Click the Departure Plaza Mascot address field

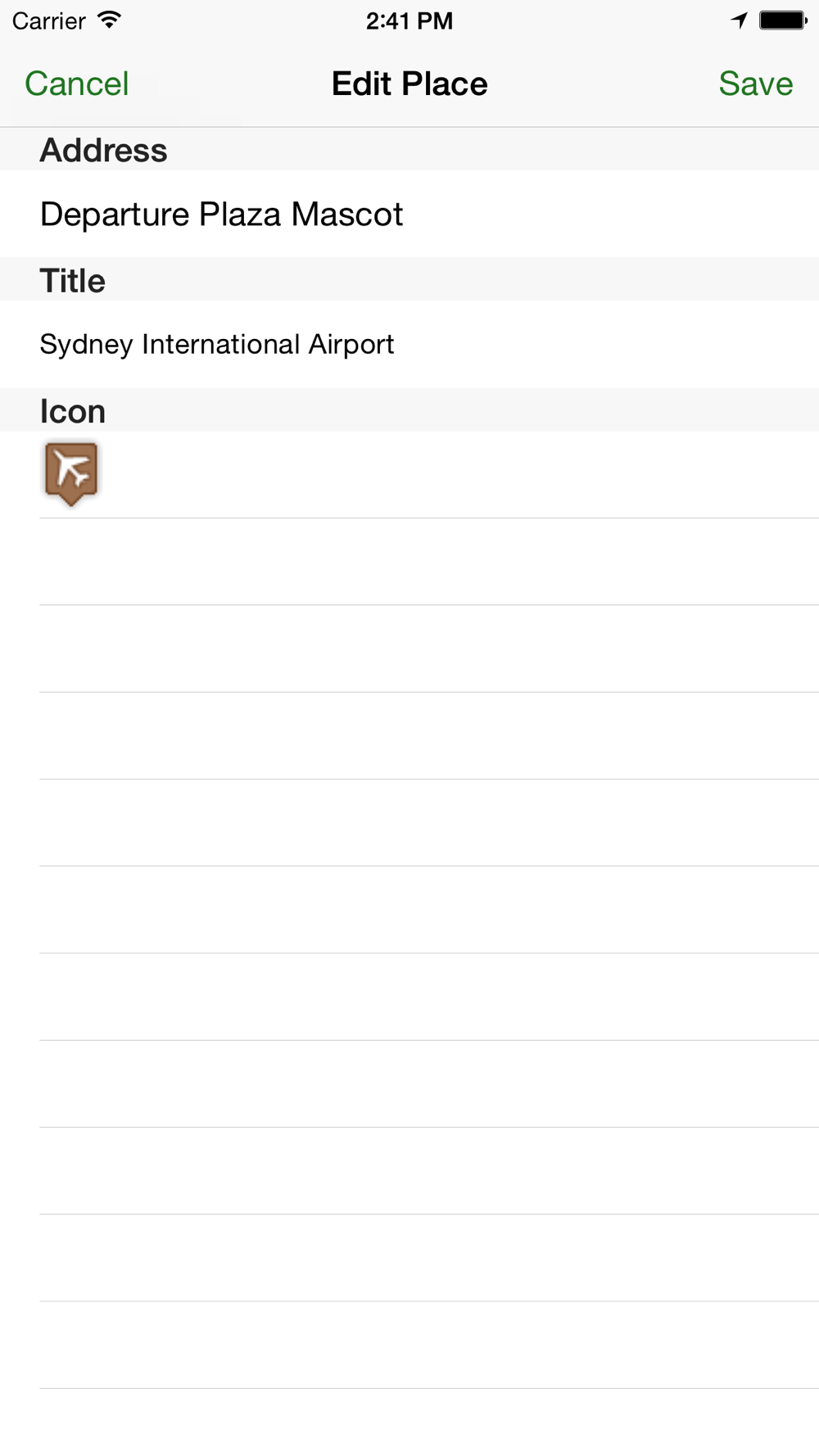409,214
